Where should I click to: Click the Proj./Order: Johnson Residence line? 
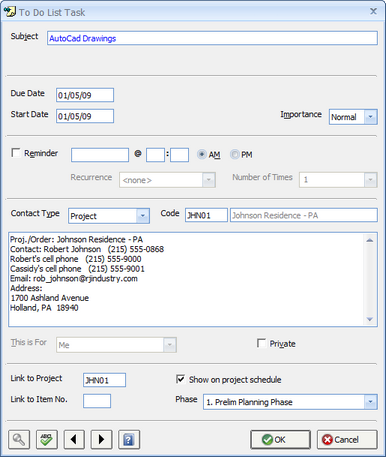(76, 239)
